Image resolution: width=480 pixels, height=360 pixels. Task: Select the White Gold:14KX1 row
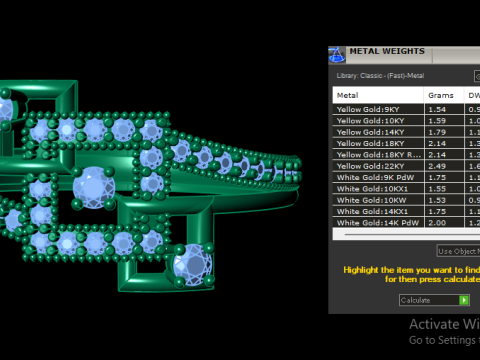[x=406, y=211]
